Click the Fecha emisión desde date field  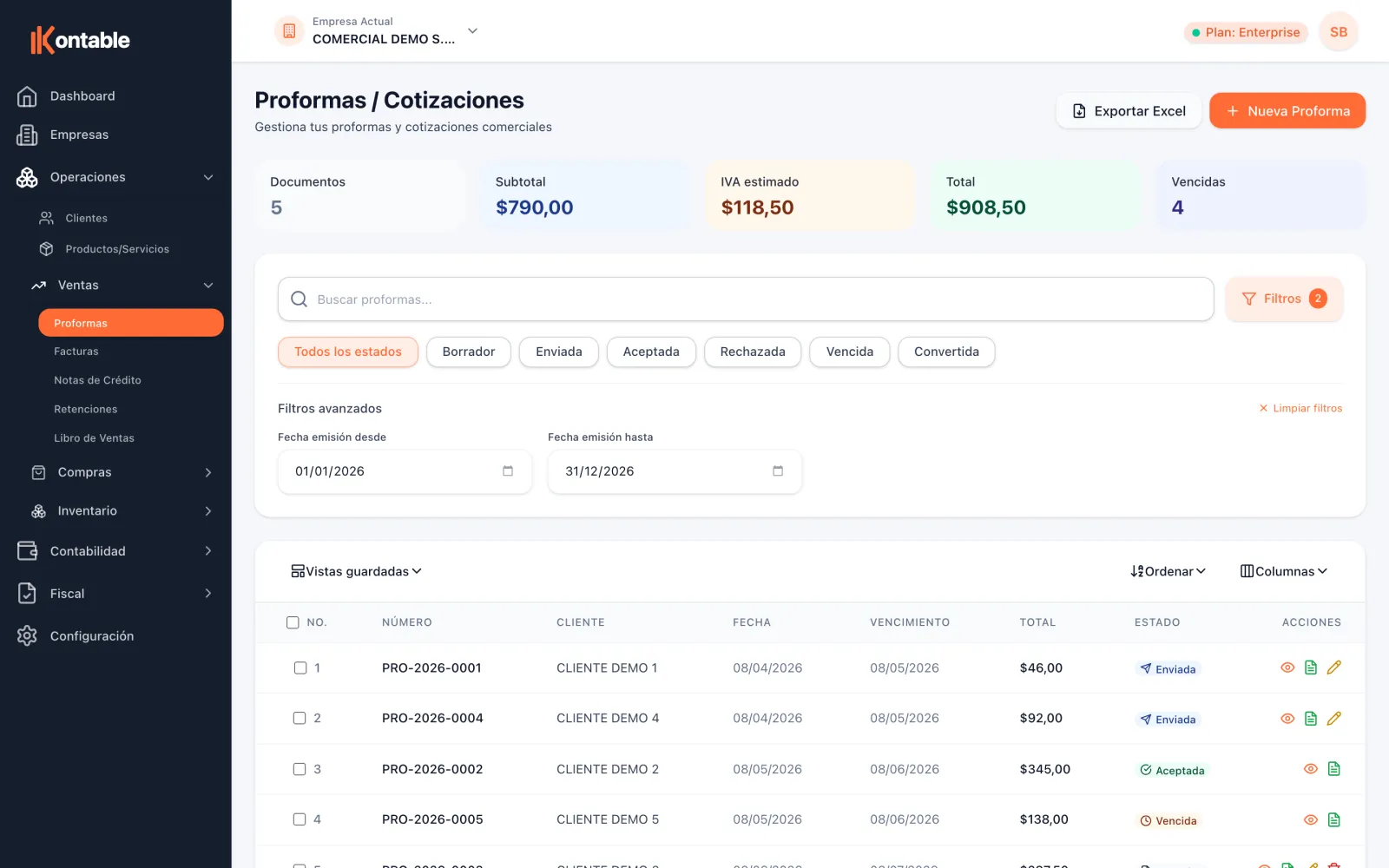[405, 471]
